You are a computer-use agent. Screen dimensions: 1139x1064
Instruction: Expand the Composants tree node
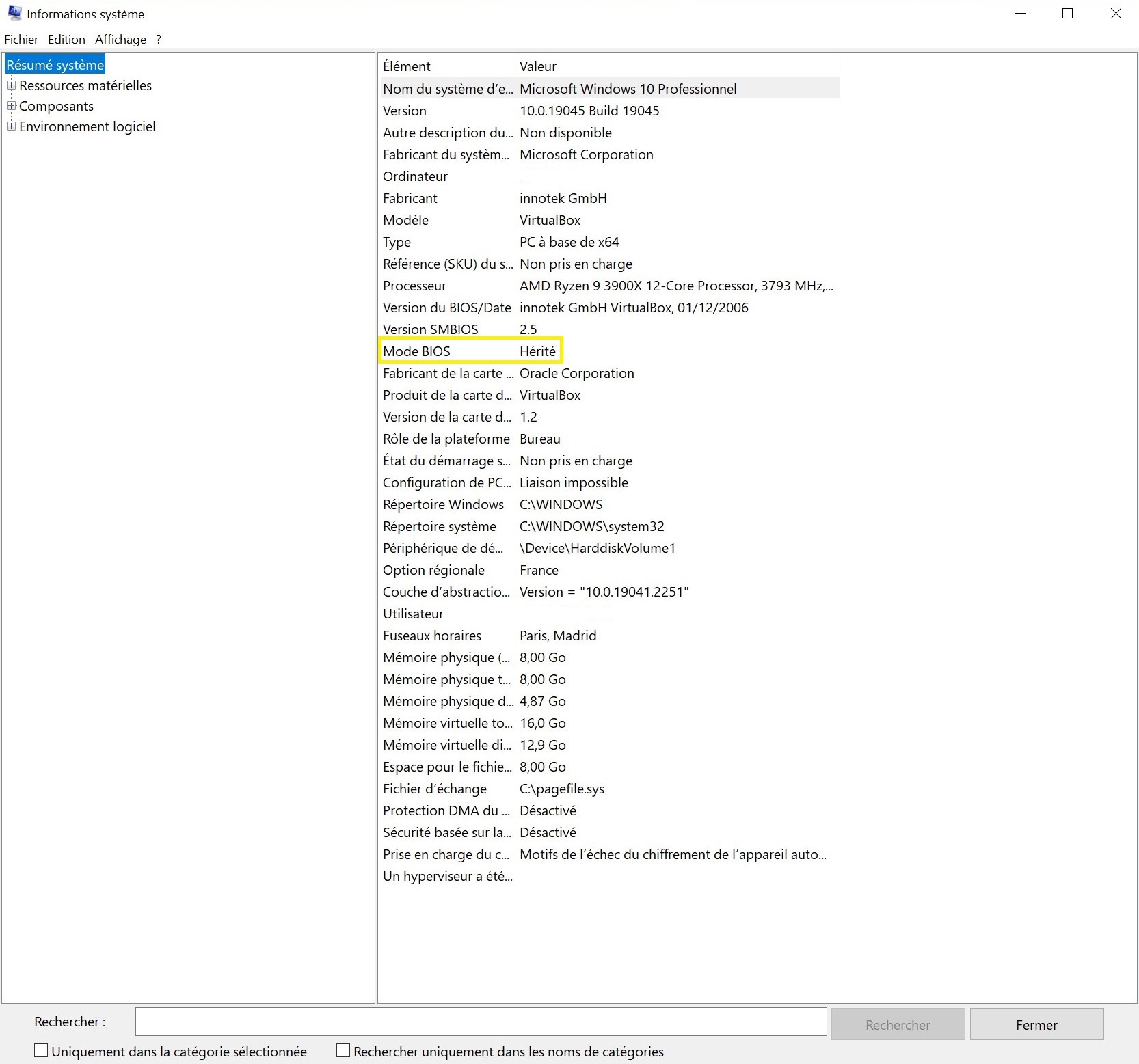click(x=11, y=106)
